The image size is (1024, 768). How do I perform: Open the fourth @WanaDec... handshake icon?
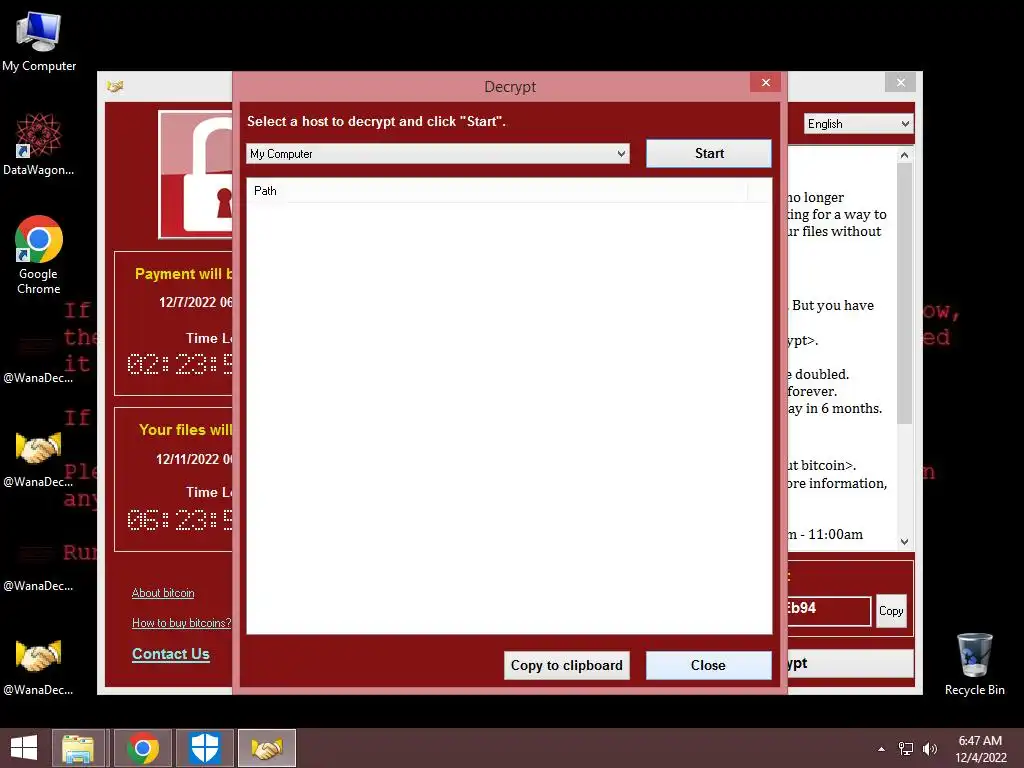pos(39,666)
